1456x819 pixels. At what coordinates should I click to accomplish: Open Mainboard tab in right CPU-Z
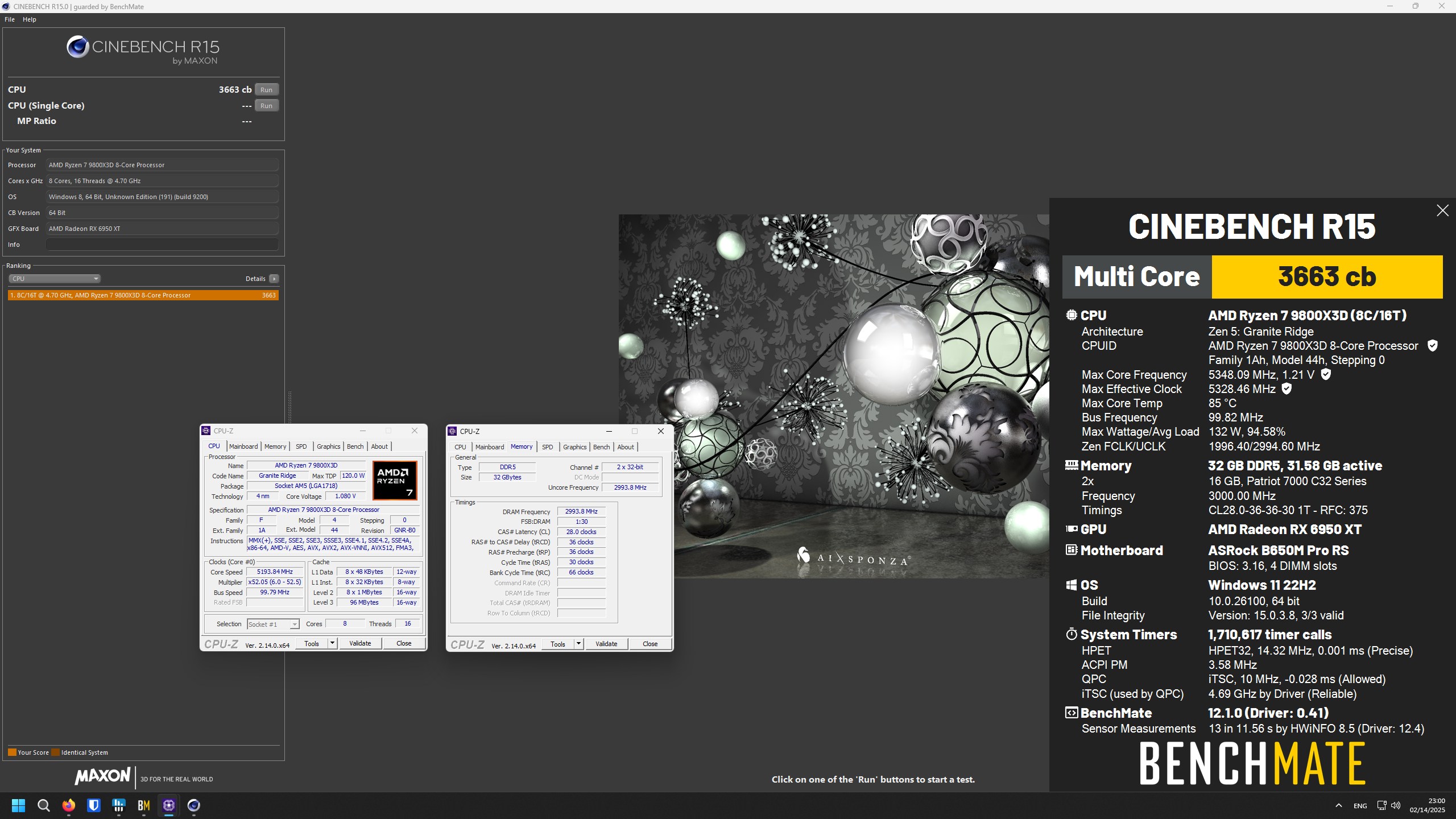(x=490, y=447)
